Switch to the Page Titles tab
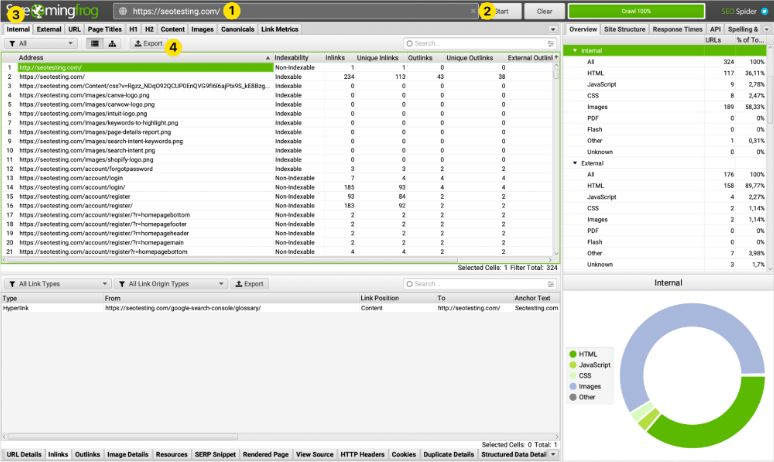 tap(105, 30)
